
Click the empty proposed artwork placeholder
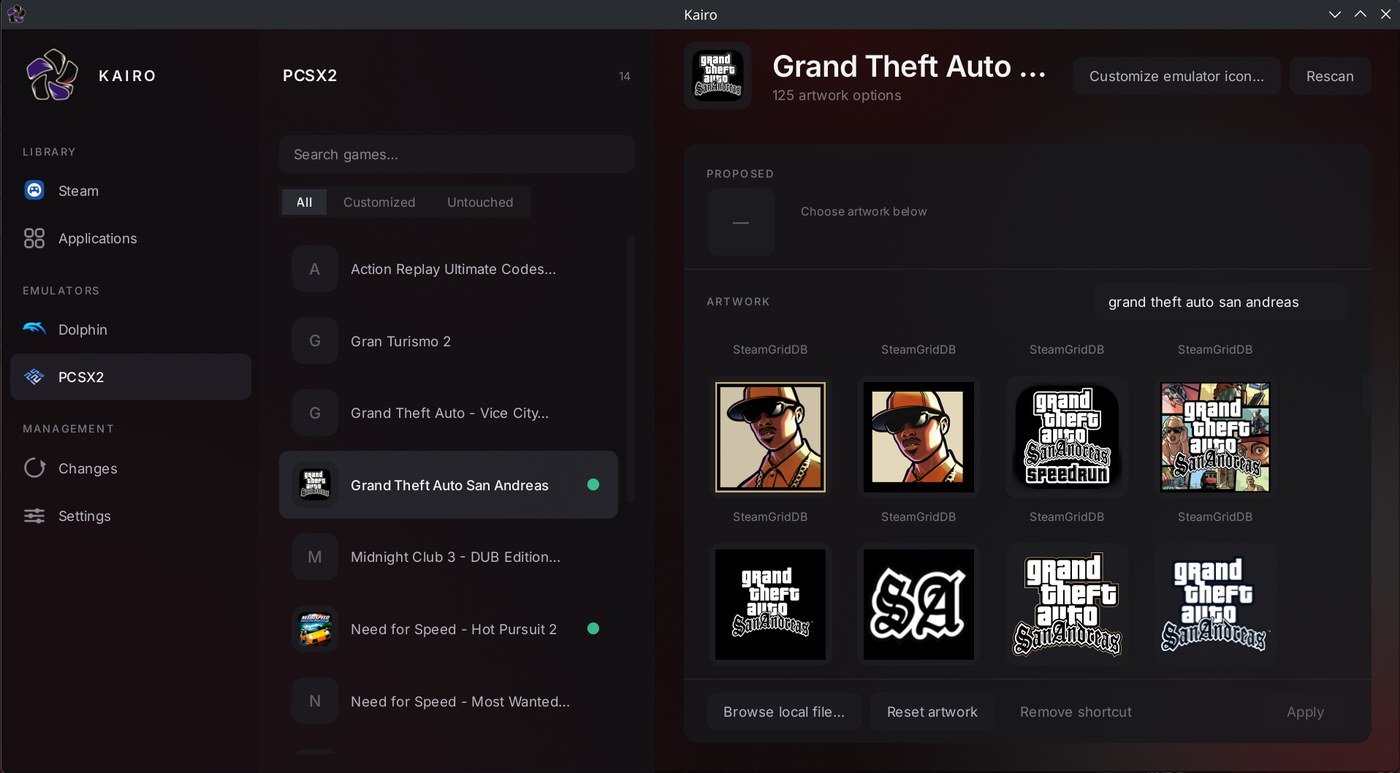741,222
